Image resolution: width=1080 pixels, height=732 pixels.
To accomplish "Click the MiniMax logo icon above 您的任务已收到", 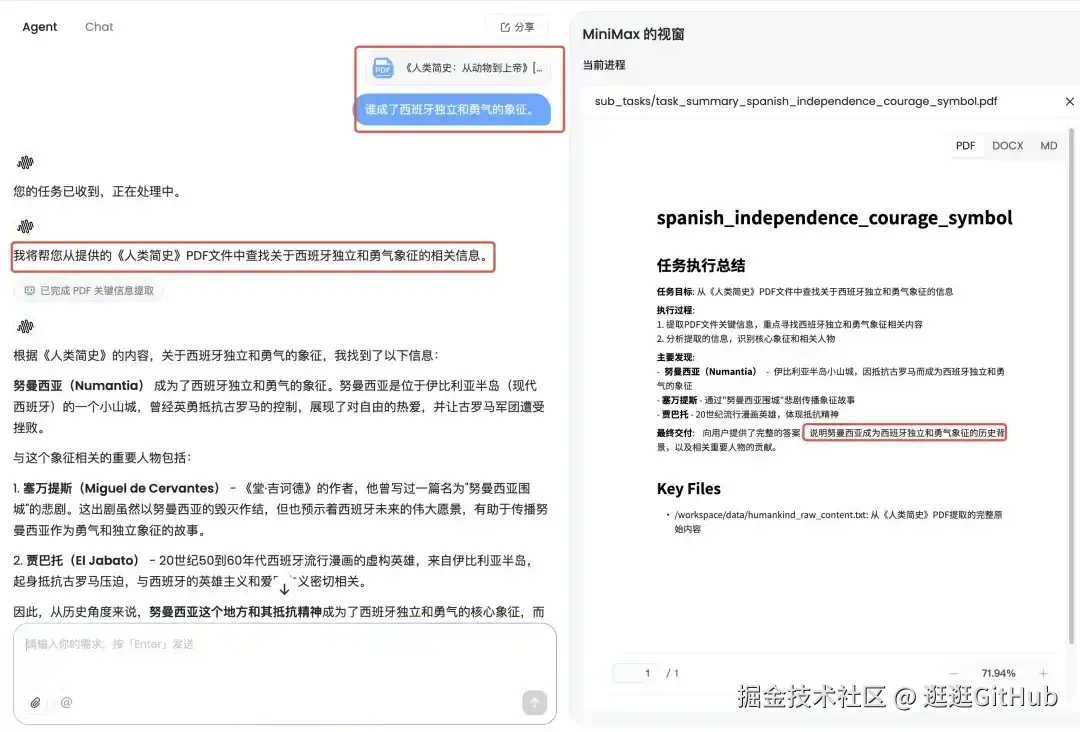I will [25, 163].
